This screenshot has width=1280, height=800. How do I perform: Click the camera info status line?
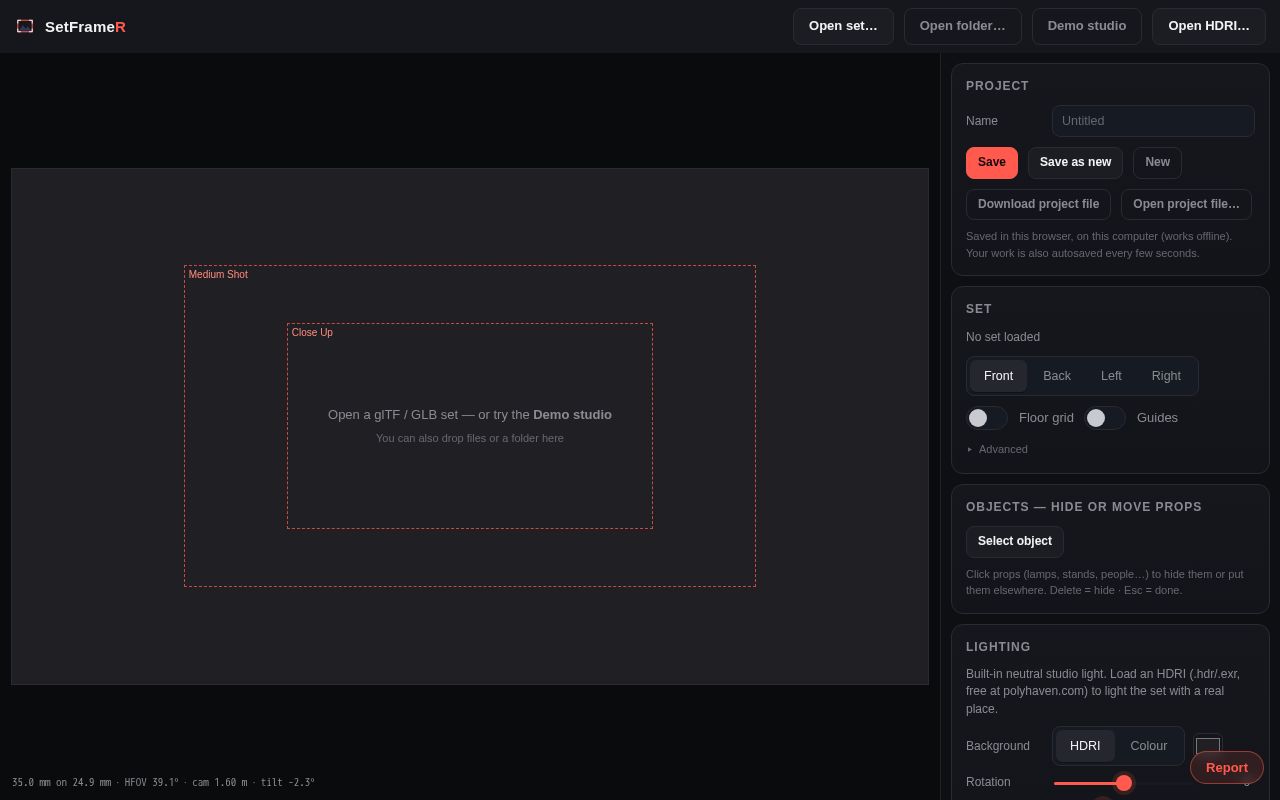click(163, 783)
